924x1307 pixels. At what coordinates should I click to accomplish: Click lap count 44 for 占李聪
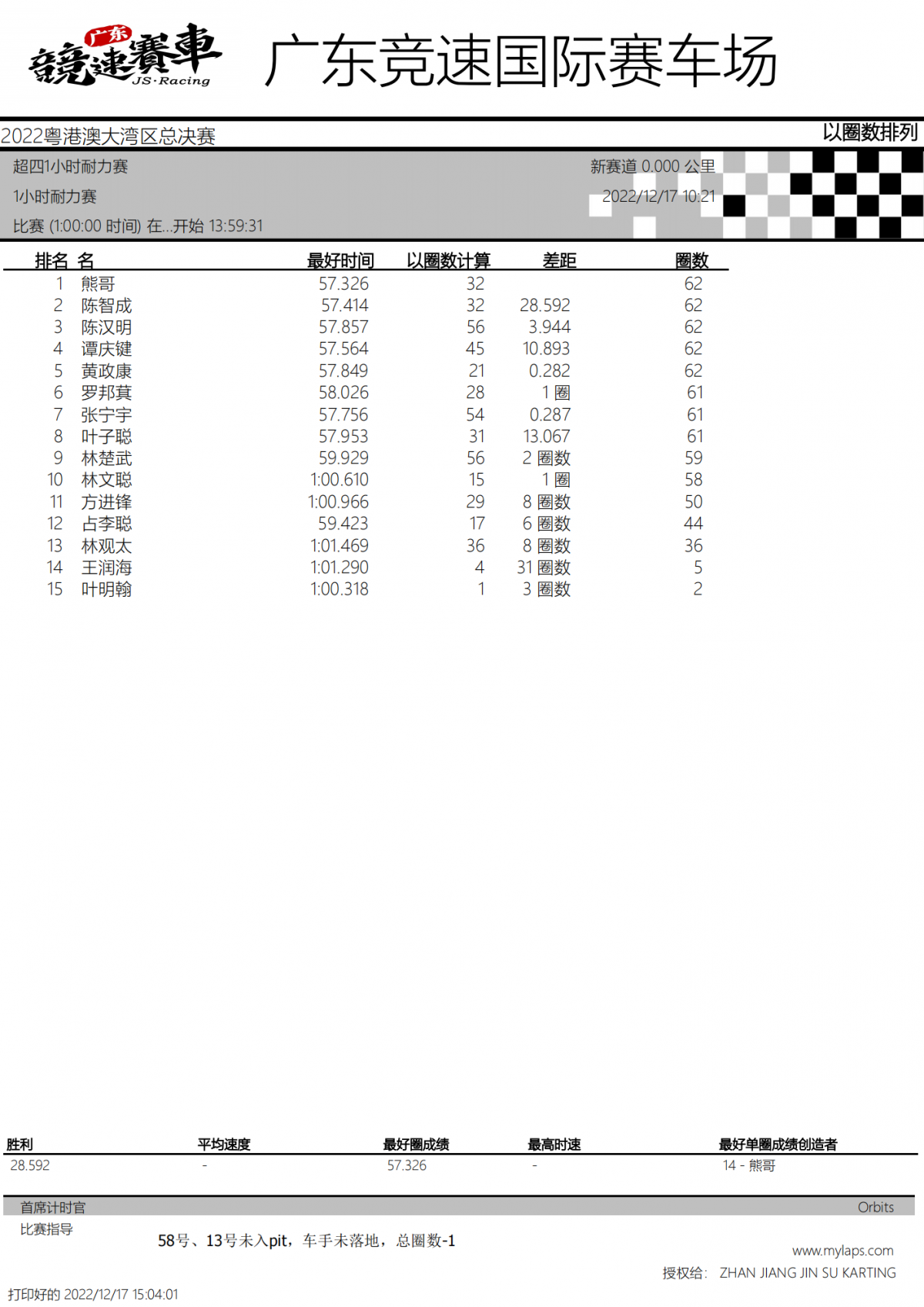[x=693, y=524]
